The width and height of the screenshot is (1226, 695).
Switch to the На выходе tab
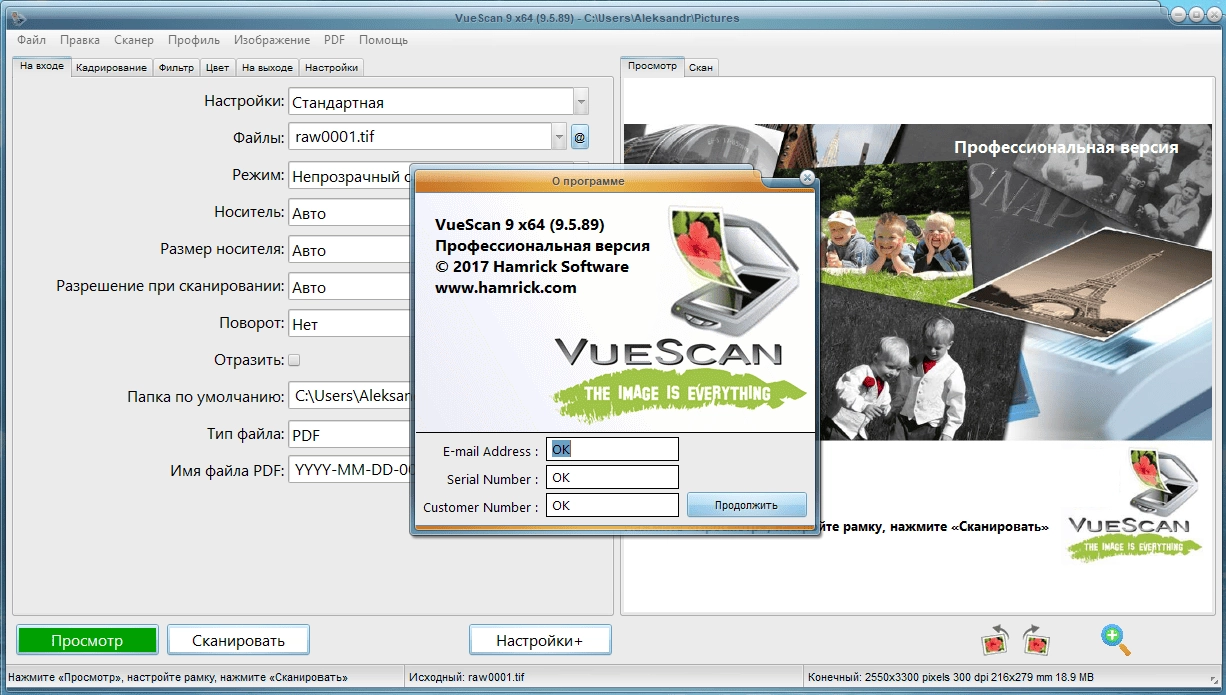(x=267, y=68)
